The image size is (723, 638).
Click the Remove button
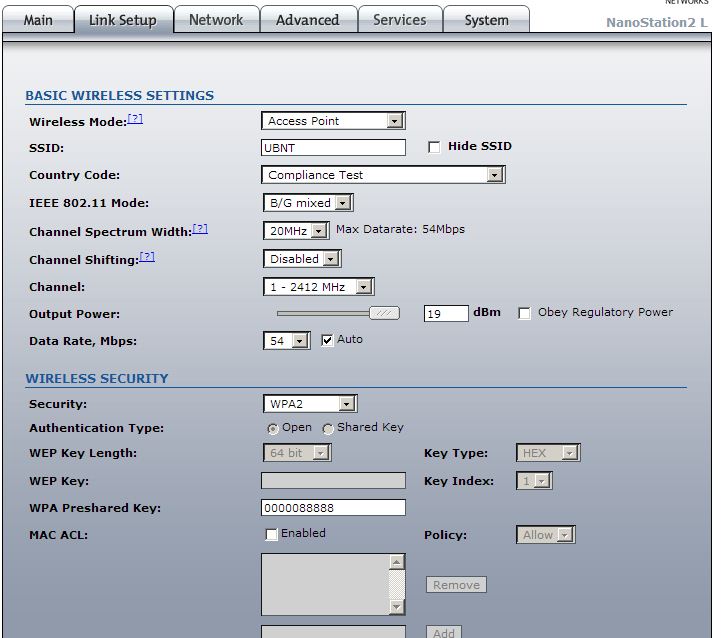[456, 585]
